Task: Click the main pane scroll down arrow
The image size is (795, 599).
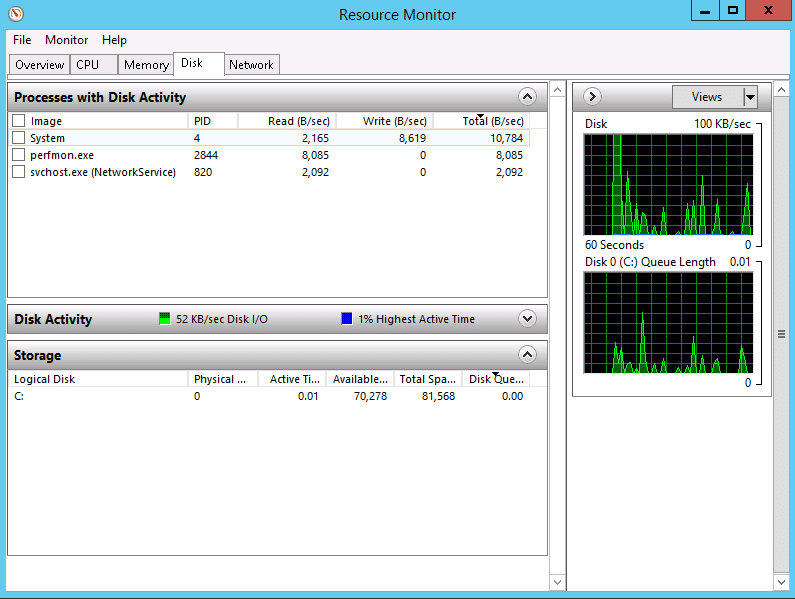Action: click(x=557, y=582)
